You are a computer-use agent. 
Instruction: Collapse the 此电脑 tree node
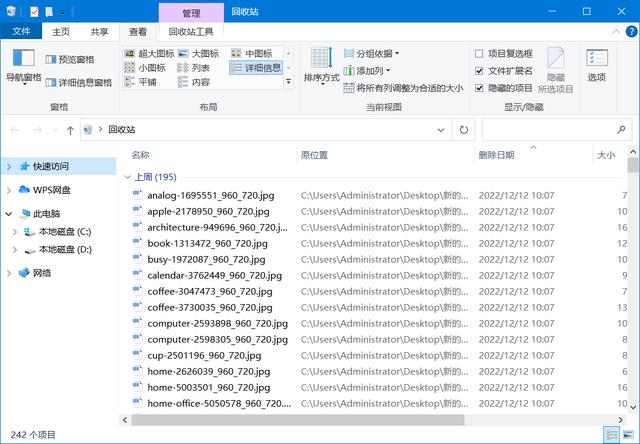tap(9, 214)
